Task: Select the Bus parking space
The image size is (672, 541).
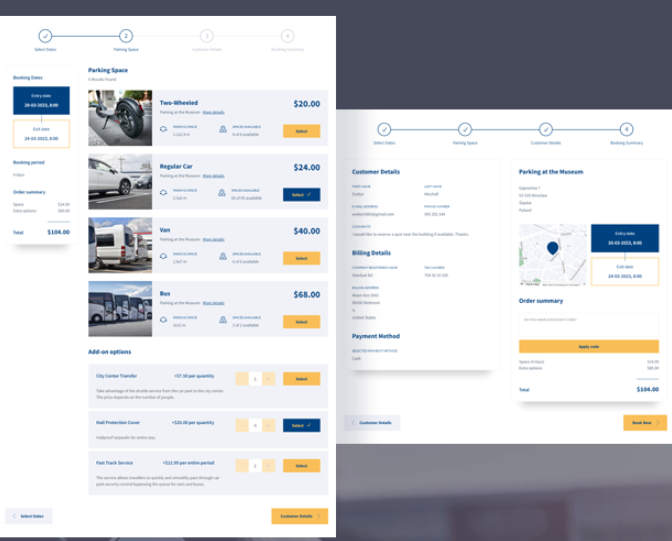Action: tap(301, 322)
